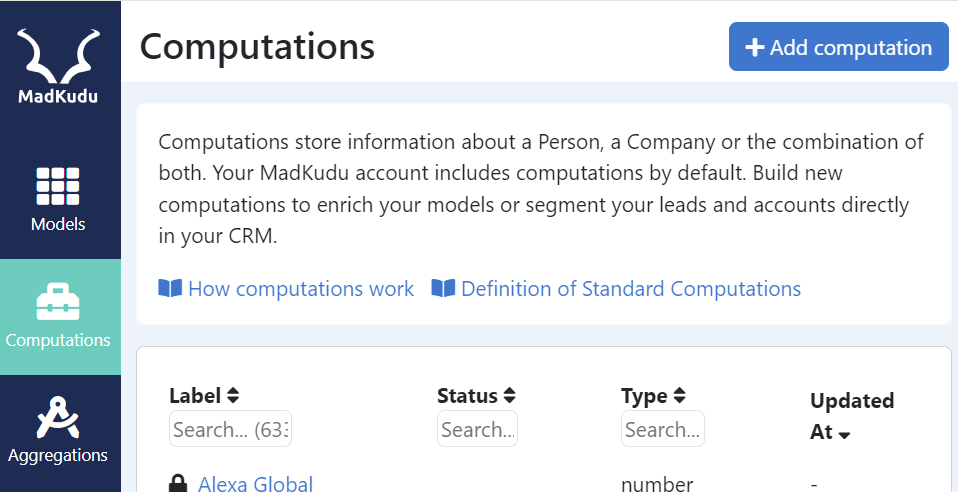This screenshot has width=958, height=492.
Task: Click the lock icon next to Alexa Global
Action: [178, 484]
